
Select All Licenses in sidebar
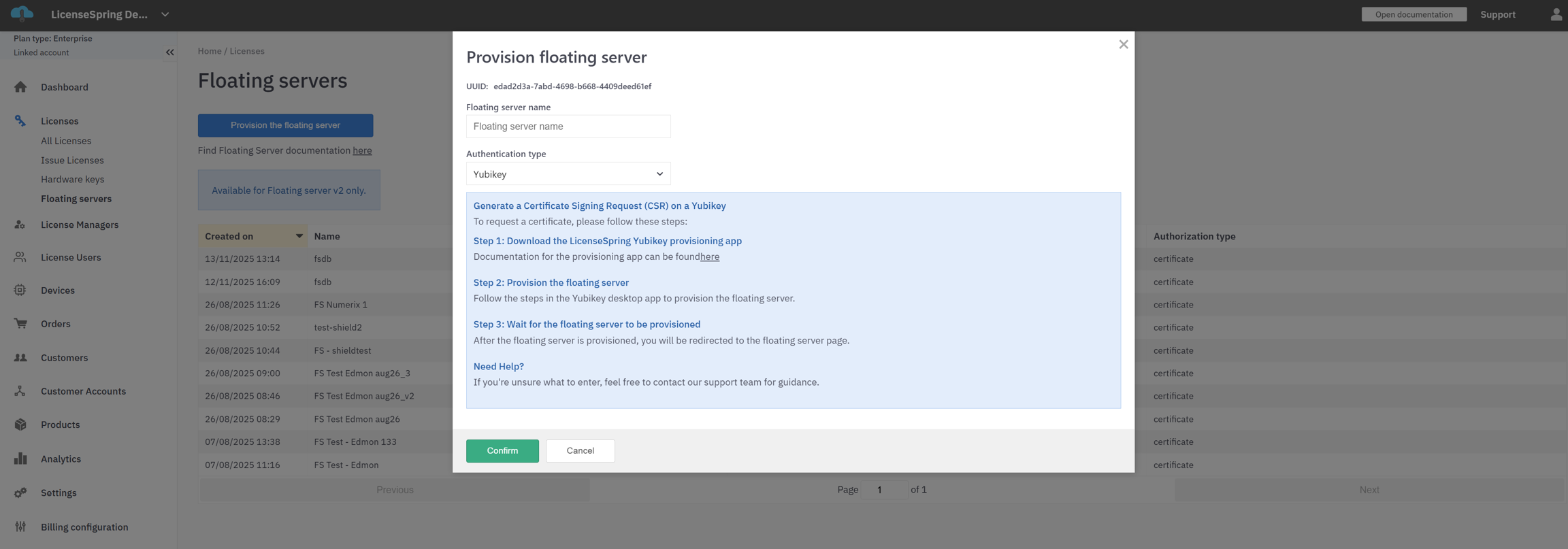point(66,141)
